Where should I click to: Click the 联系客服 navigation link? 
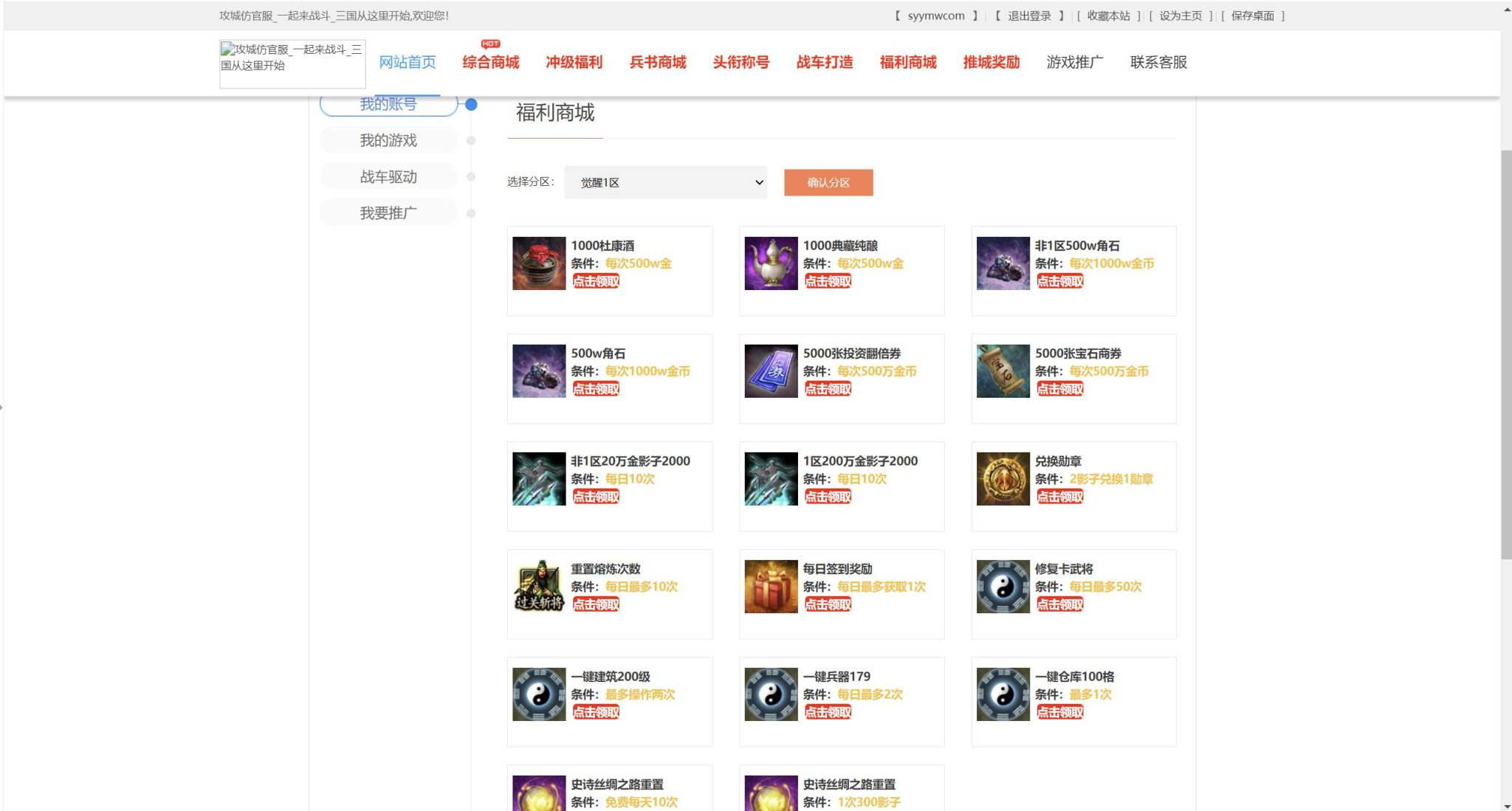coord(1158,62)
